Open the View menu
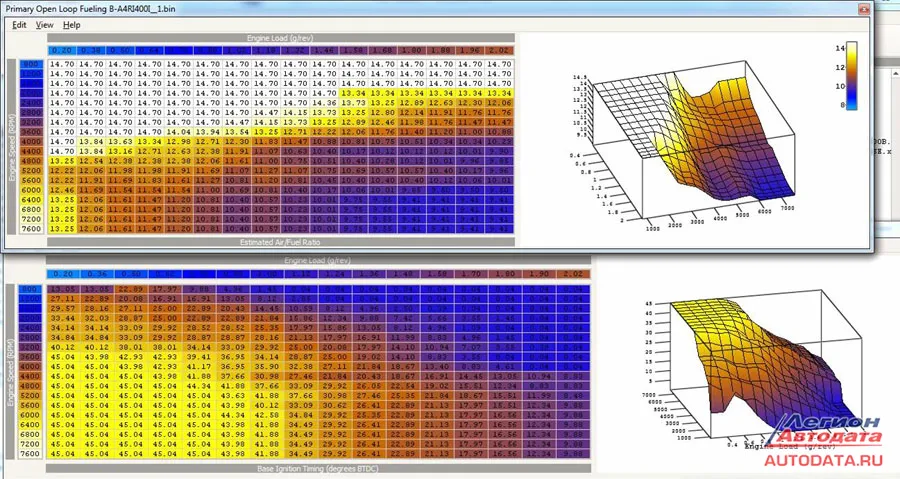The image size is (900, 479). tap(44, 25)
